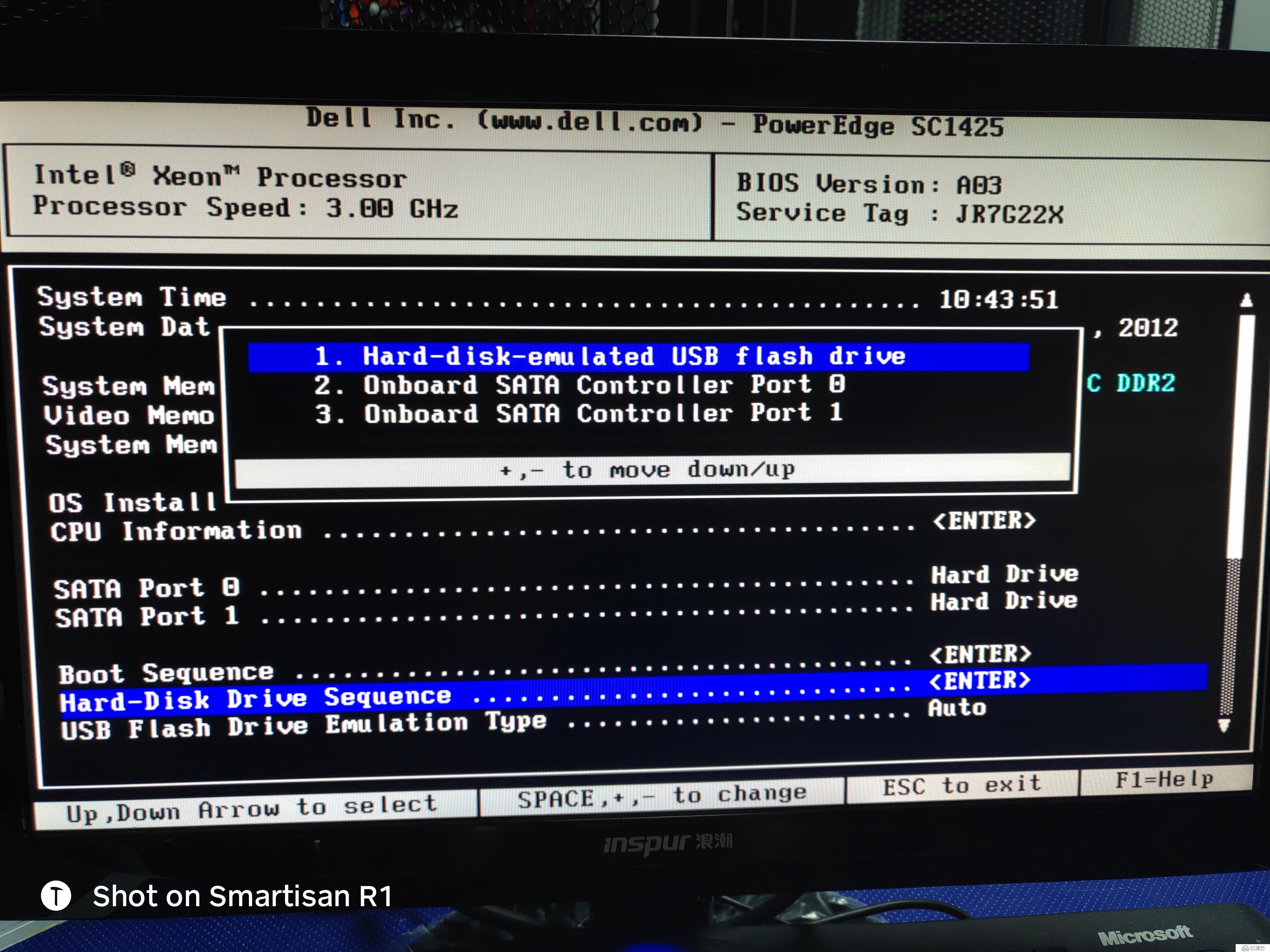Select the Video Memo row
Screen dimensions: 1270x952
[129, 416]
